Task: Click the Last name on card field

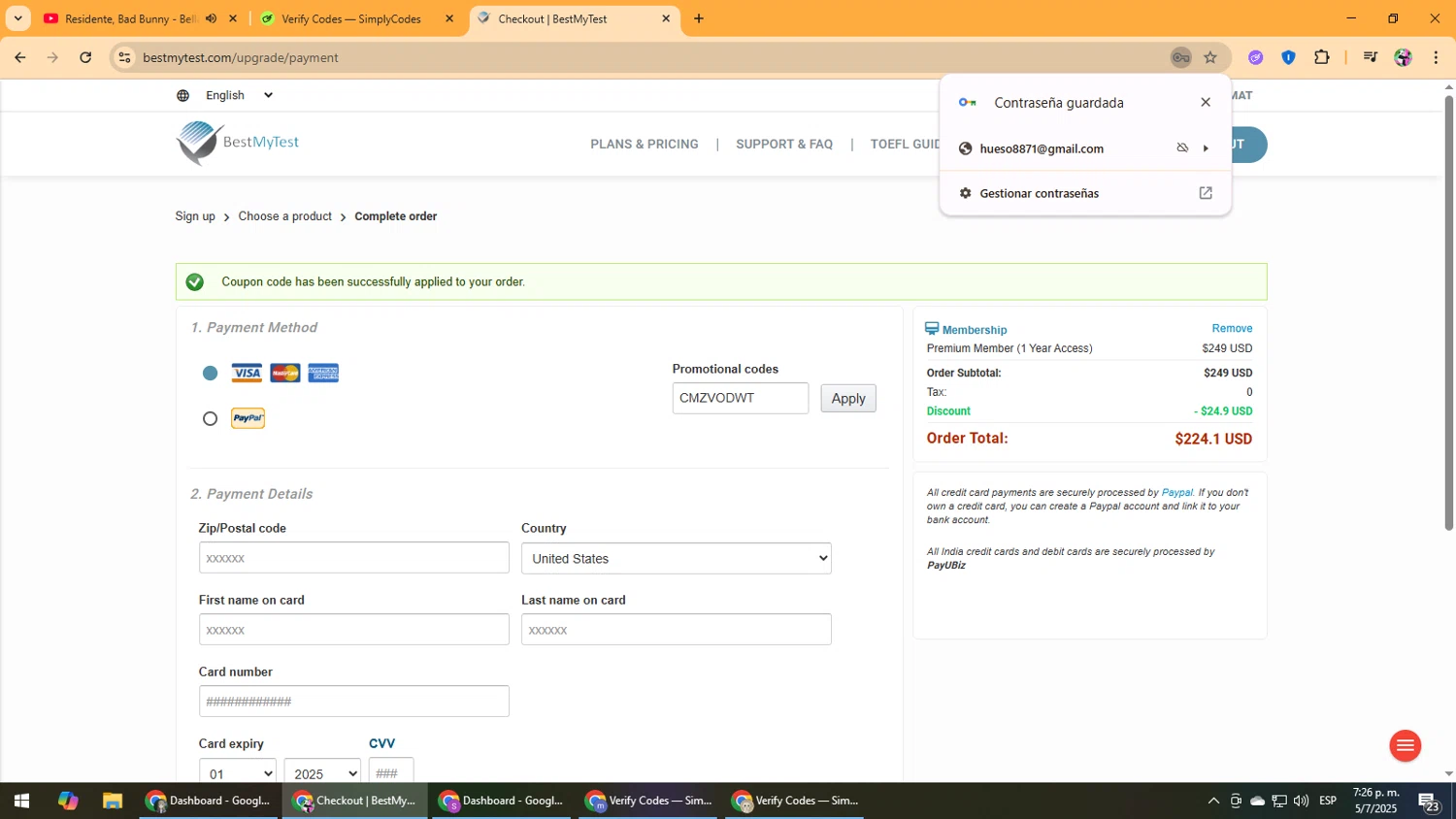Action: click(677, 630)
